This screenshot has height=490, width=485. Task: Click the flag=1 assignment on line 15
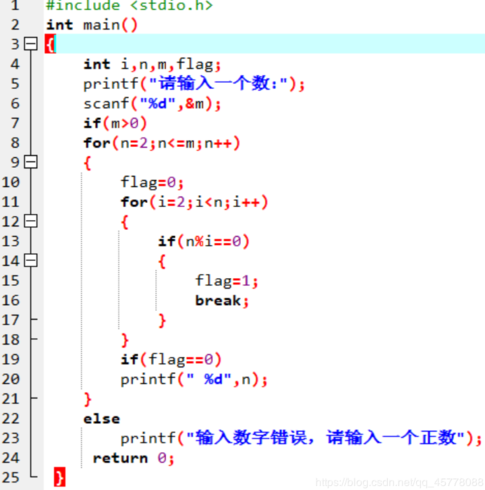point(227,281)
